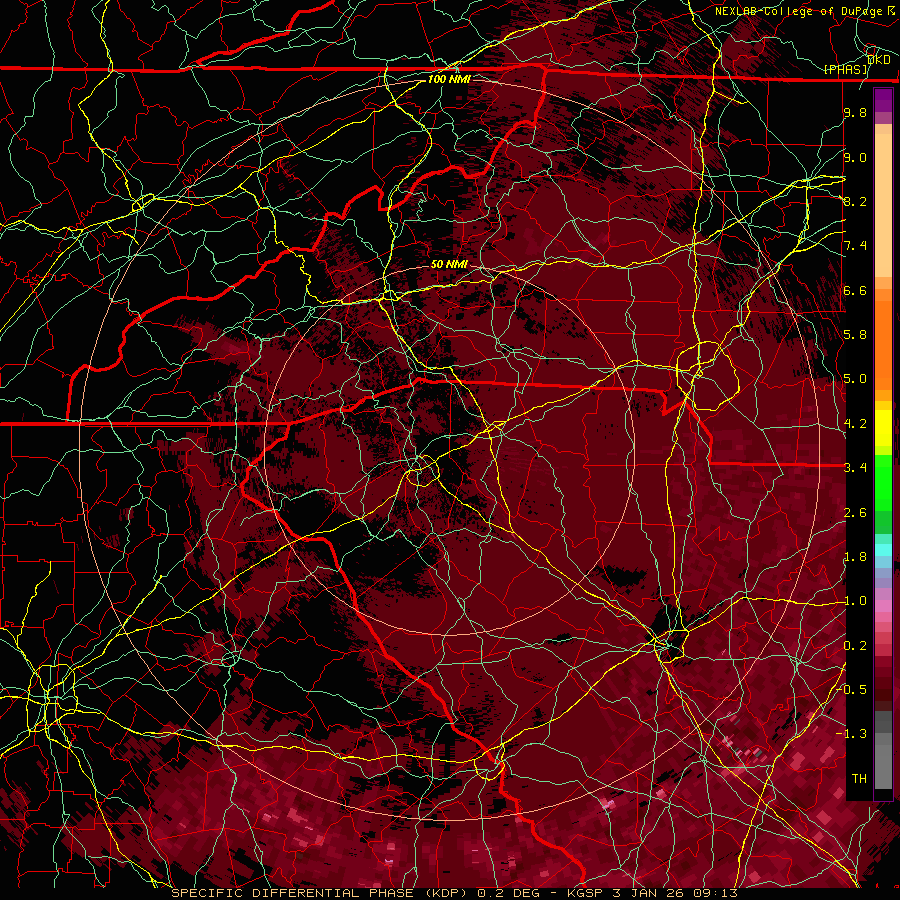Click the [PHAS] units label
The height and width of the screenshot is (900, 900).
coord(846,69)
